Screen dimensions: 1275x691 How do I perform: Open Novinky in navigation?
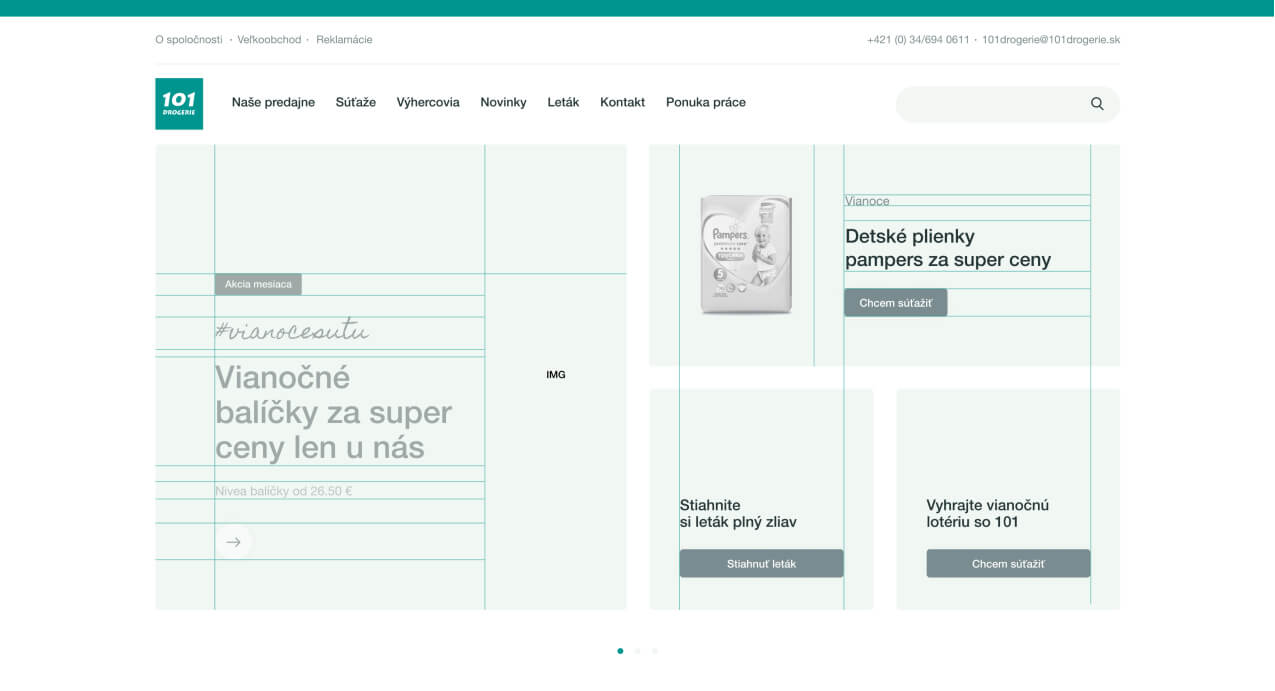point(503,102)
